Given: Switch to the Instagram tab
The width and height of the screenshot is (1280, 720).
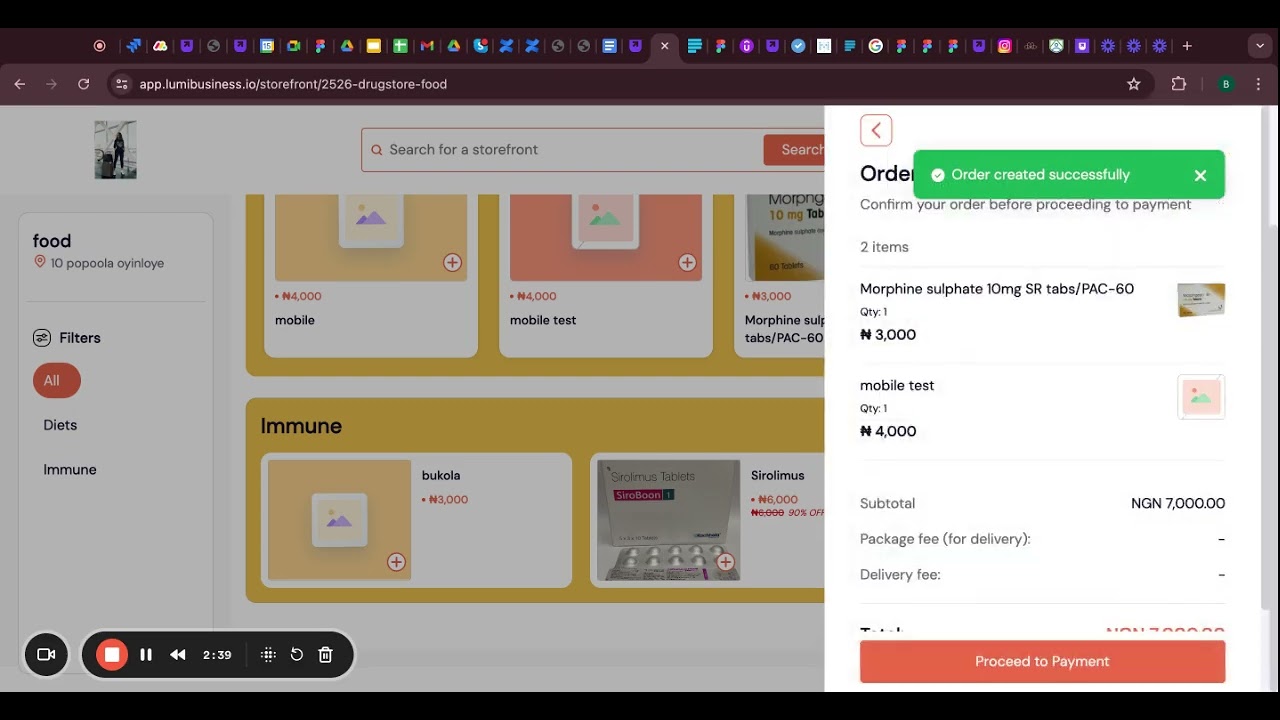Looking at the screenshot, I should tap(1004, 46).
